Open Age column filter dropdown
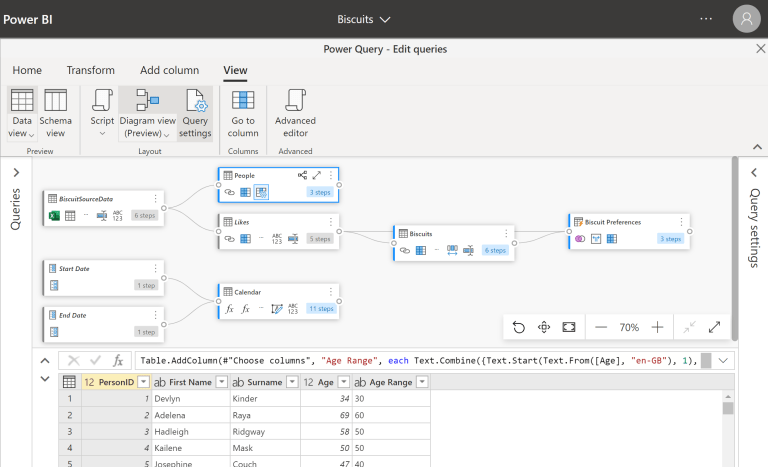Image resolution: width=768 pixels, height=467 pixels. (x=344, y=382)
